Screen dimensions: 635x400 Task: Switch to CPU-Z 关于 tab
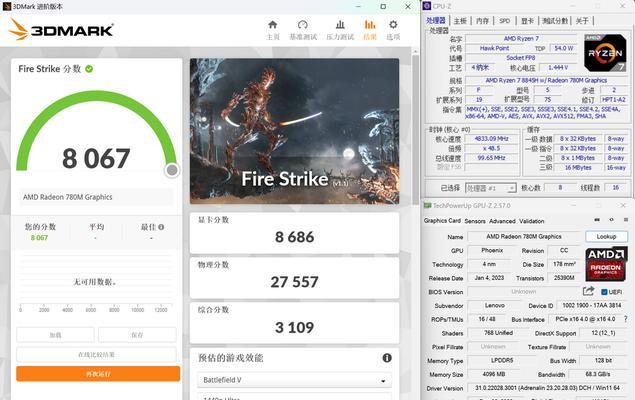(x=582, y=21)
